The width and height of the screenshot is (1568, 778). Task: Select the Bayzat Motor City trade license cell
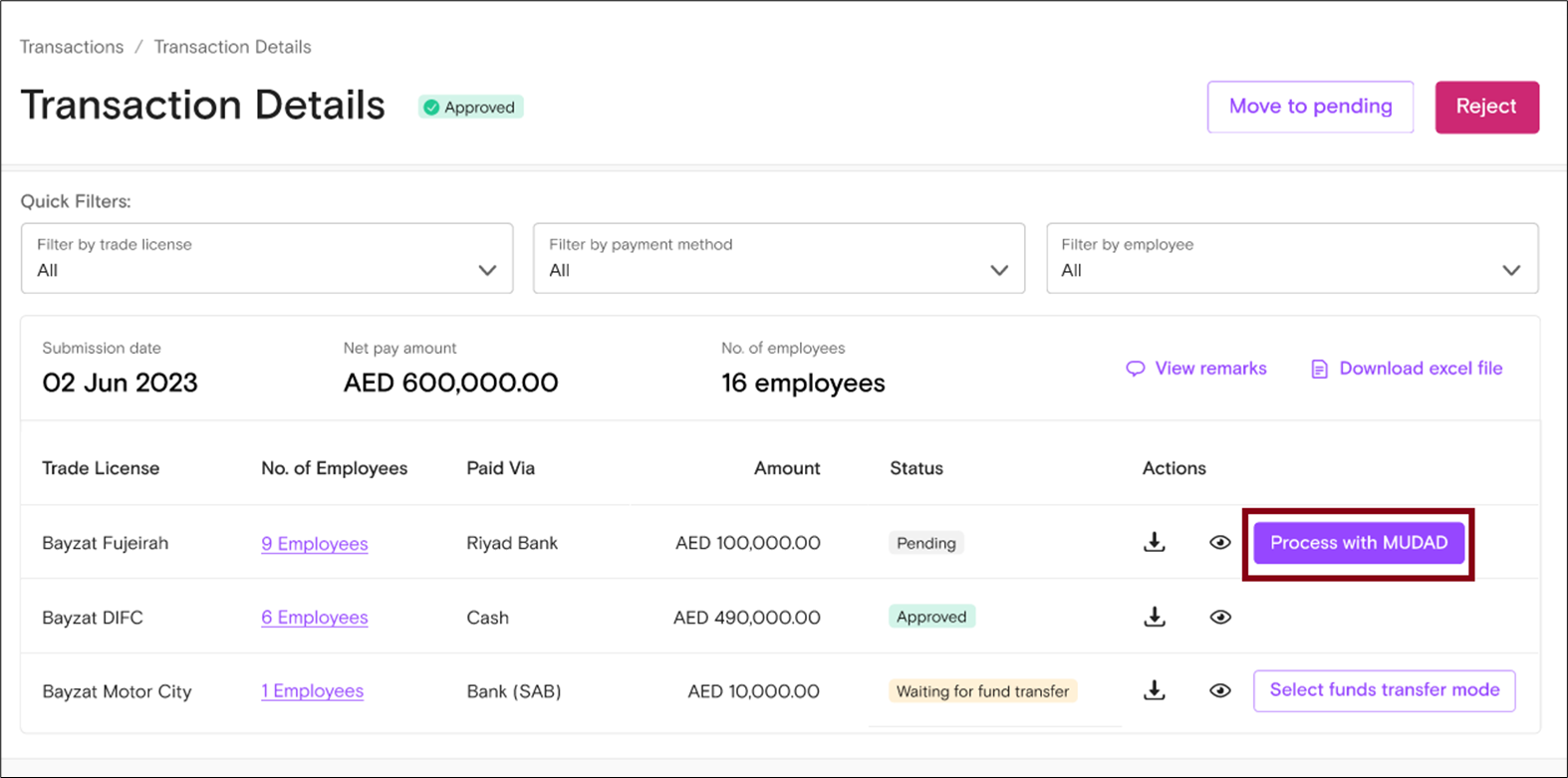[x=117, y=691]
